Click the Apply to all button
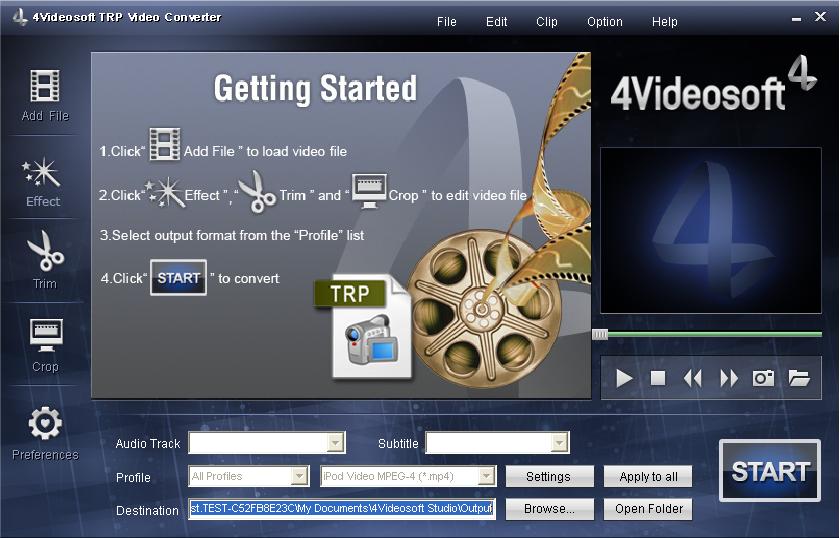 pyautogui.click(x=648, y=476)
